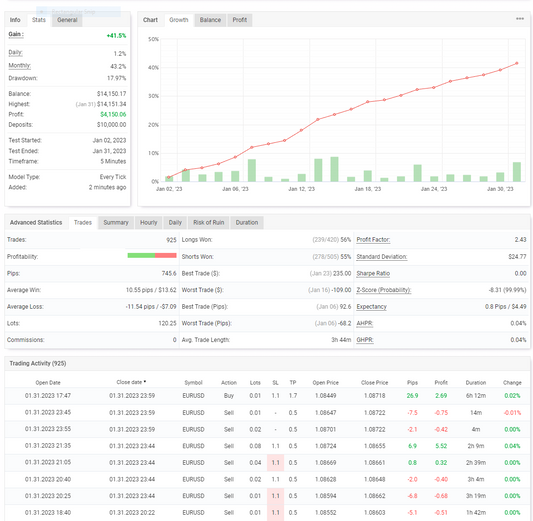Sort trades by Symbol column

[193, 383]
